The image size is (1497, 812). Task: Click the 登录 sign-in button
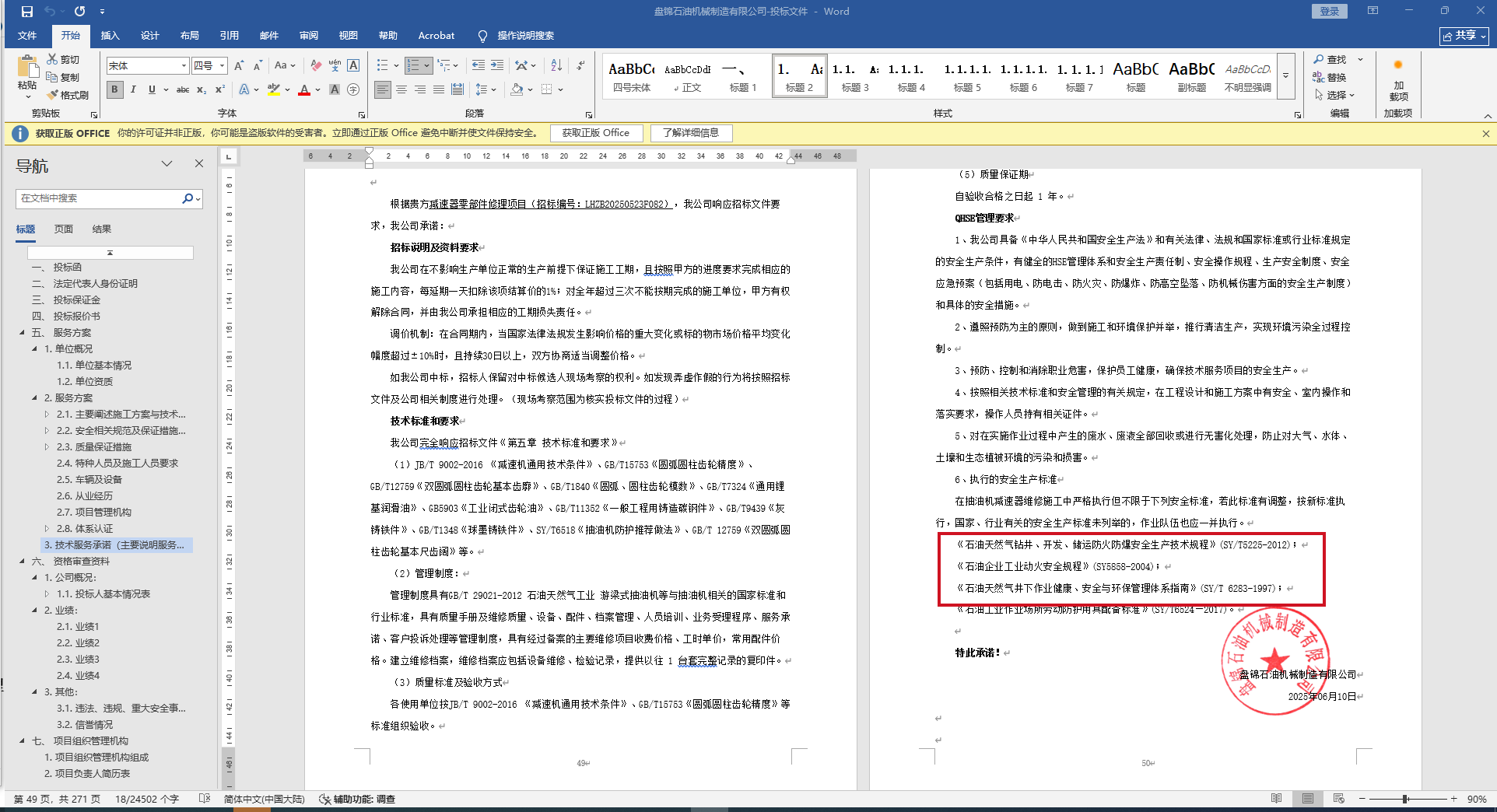tap(1330, 11)
